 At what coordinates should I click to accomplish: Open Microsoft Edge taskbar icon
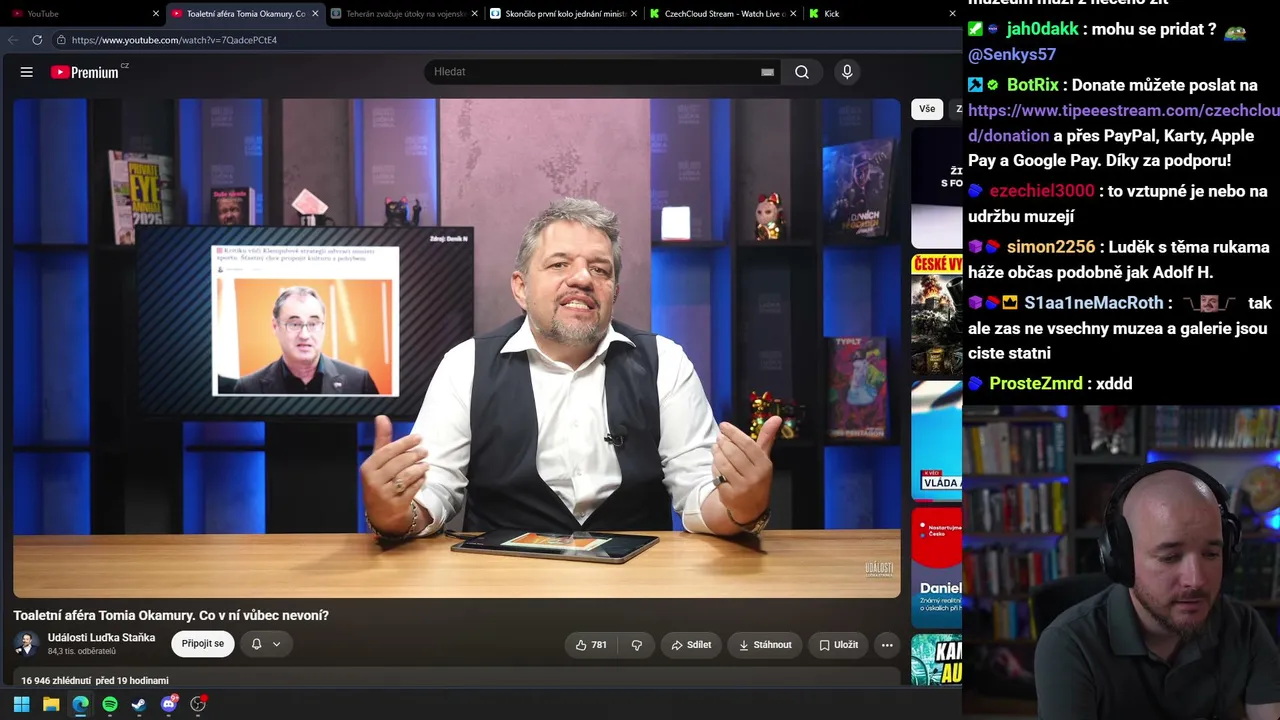[x=80, y=704]
